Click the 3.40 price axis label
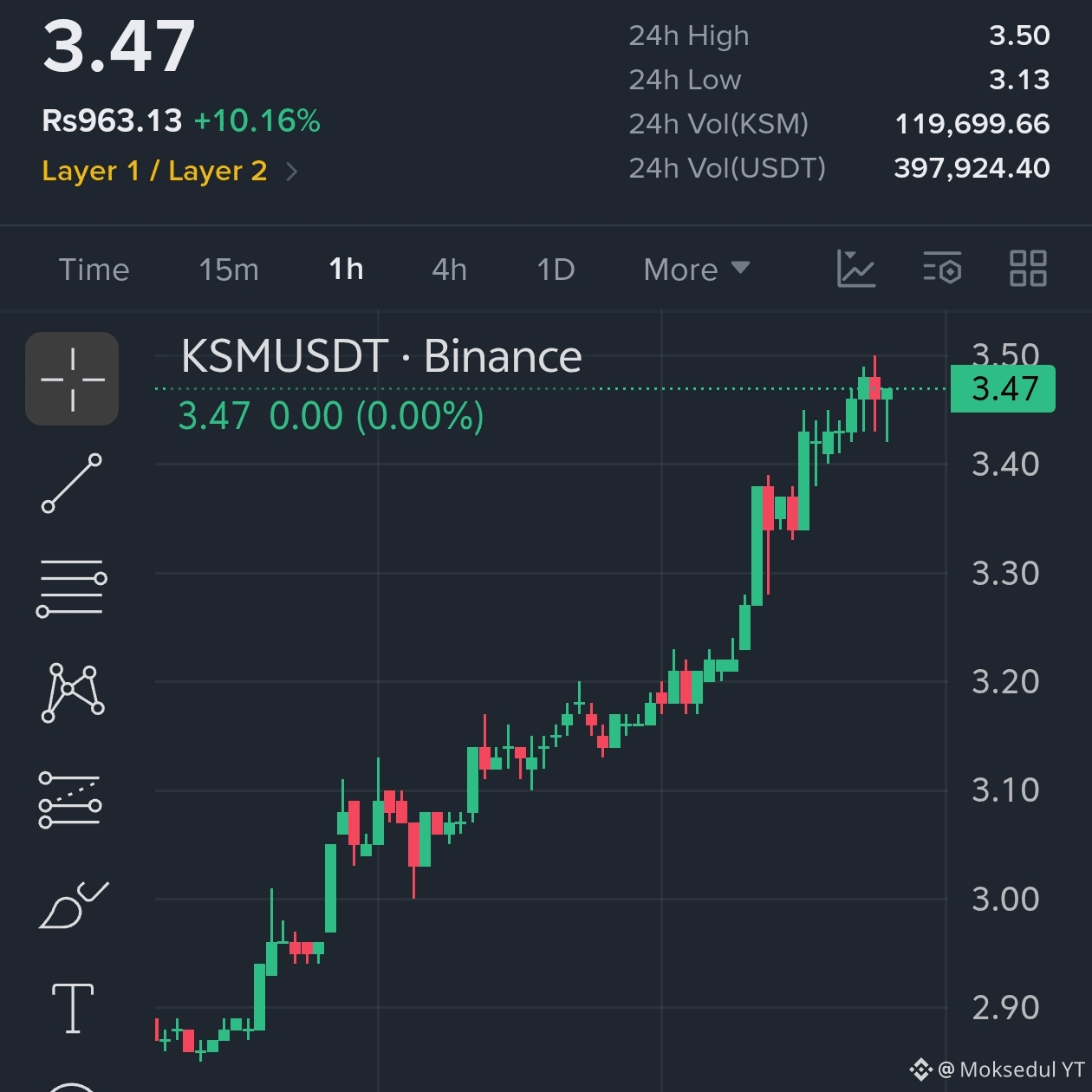The height and width of the screenshot is (1092, 1092). pos(1005,465)
